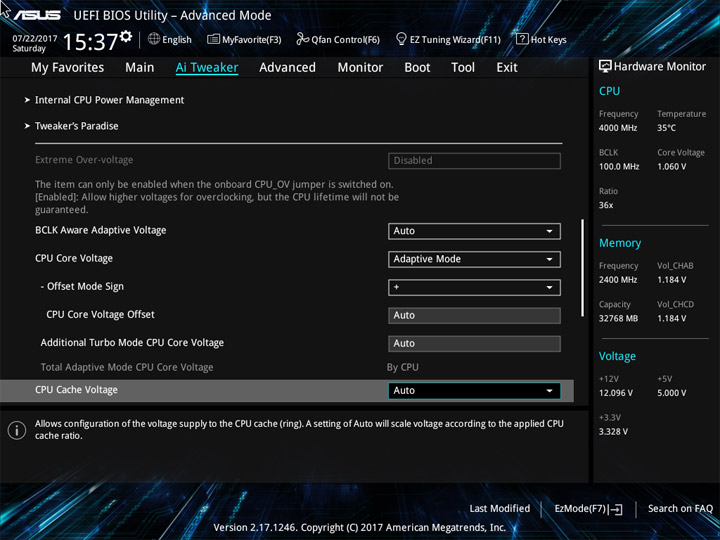Click the Memory section heading
Screen dimensions: 720x540
pyautogui.click(x=620, y=243)
